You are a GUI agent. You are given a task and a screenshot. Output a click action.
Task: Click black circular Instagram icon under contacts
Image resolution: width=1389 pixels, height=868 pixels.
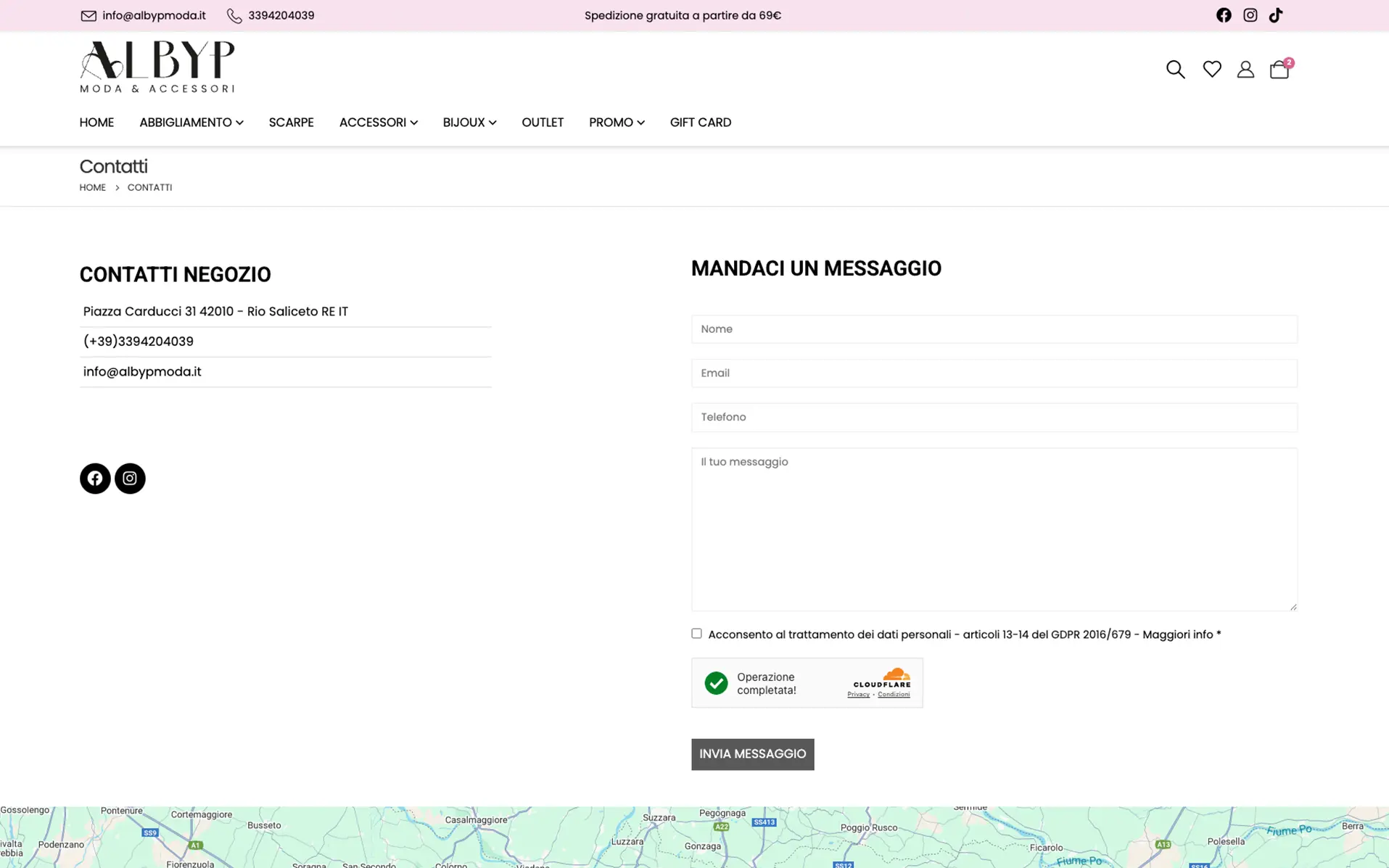130,479
